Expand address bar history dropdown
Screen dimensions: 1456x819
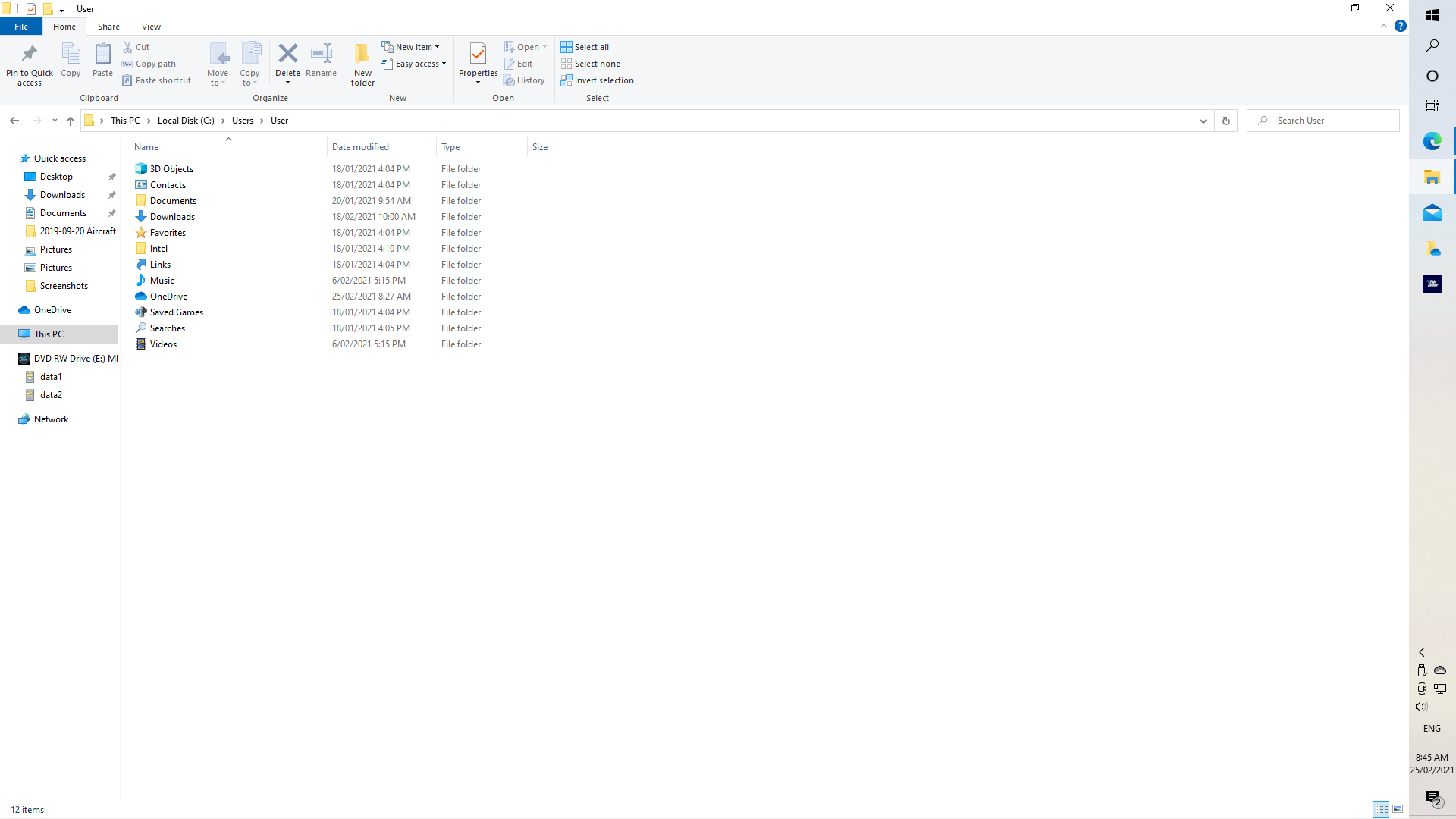1203,121
